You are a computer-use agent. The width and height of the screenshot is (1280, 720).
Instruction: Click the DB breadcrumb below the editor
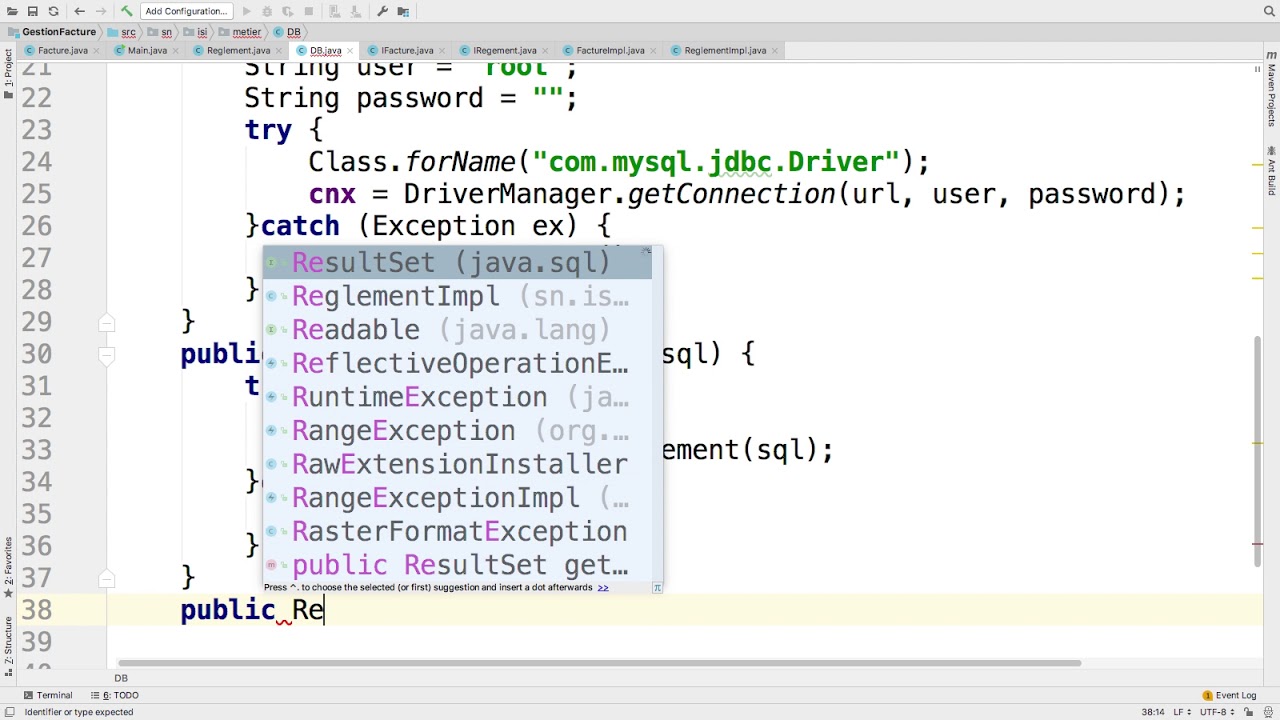click(x=120, y=678)
